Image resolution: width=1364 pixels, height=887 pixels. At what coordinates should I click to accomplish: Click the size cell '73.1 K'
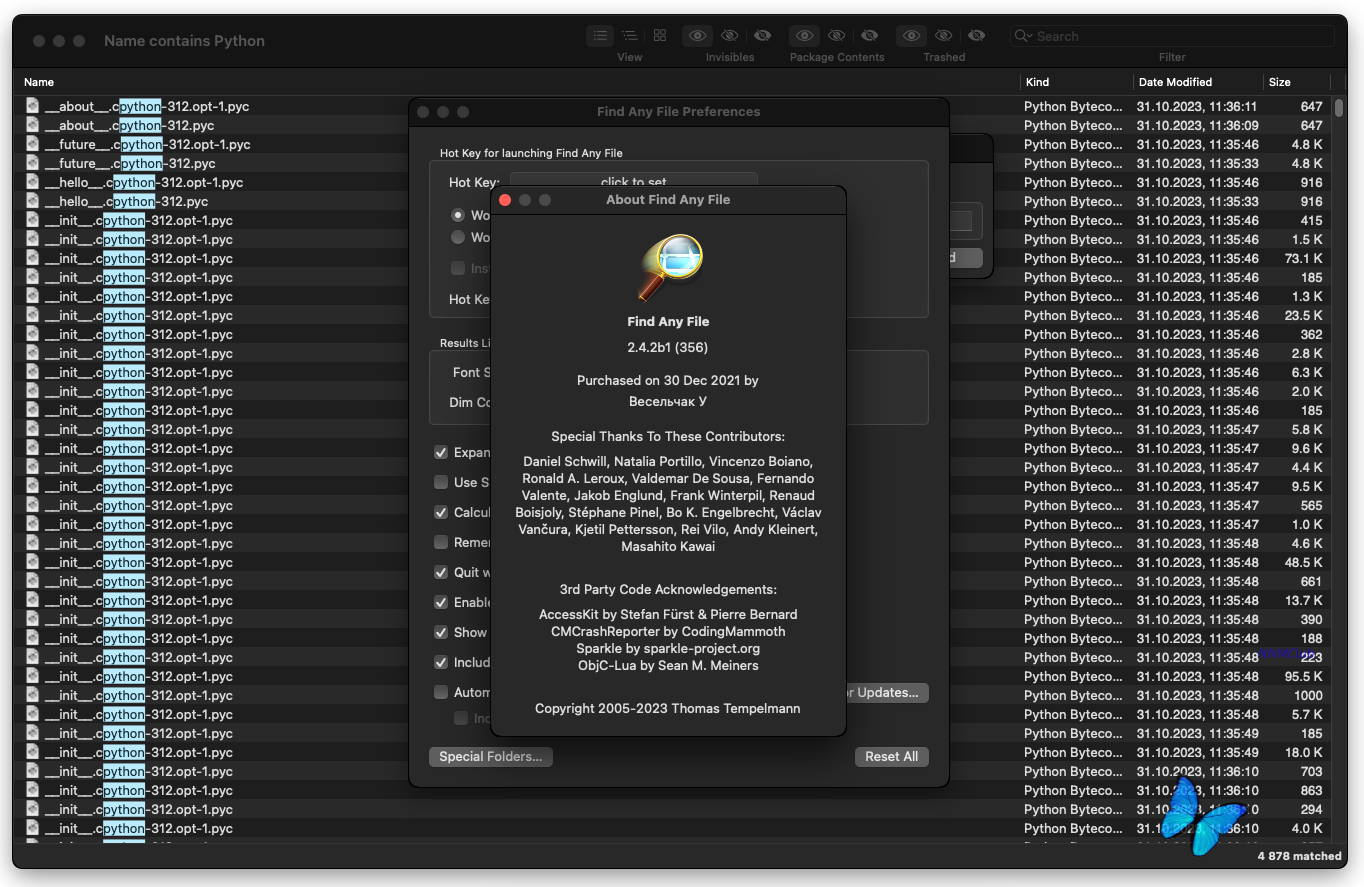1304,258
